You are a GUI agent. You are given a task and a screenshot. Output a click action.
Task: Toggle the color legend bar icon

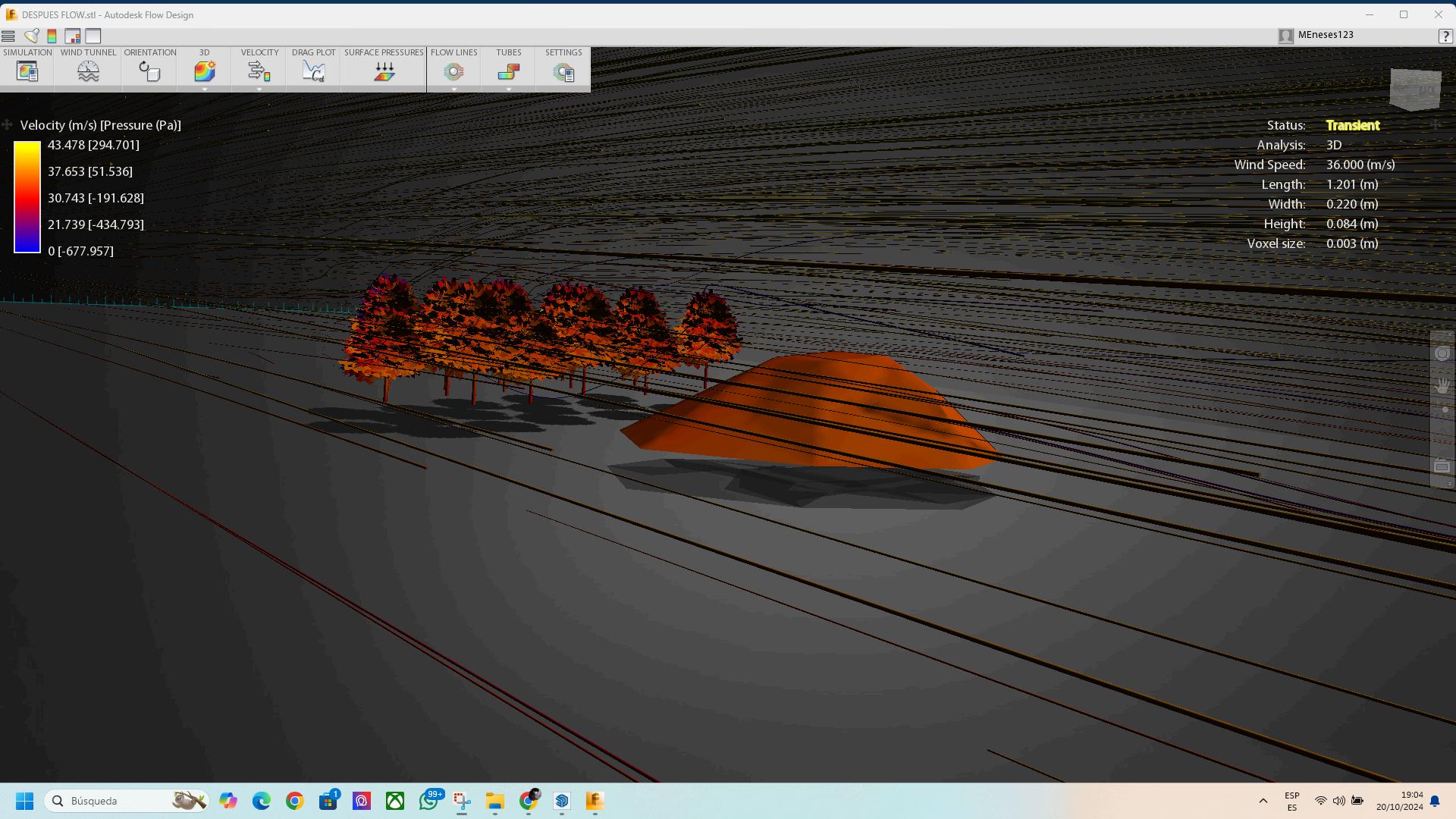[52, 36]
